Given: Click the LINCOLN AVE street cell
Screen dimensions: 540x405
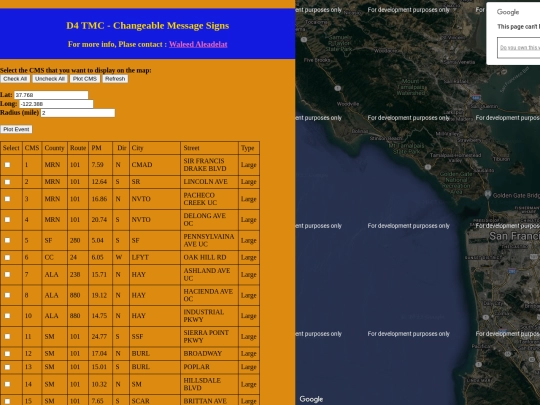Looking at the screenshot, I should (209, 182).
